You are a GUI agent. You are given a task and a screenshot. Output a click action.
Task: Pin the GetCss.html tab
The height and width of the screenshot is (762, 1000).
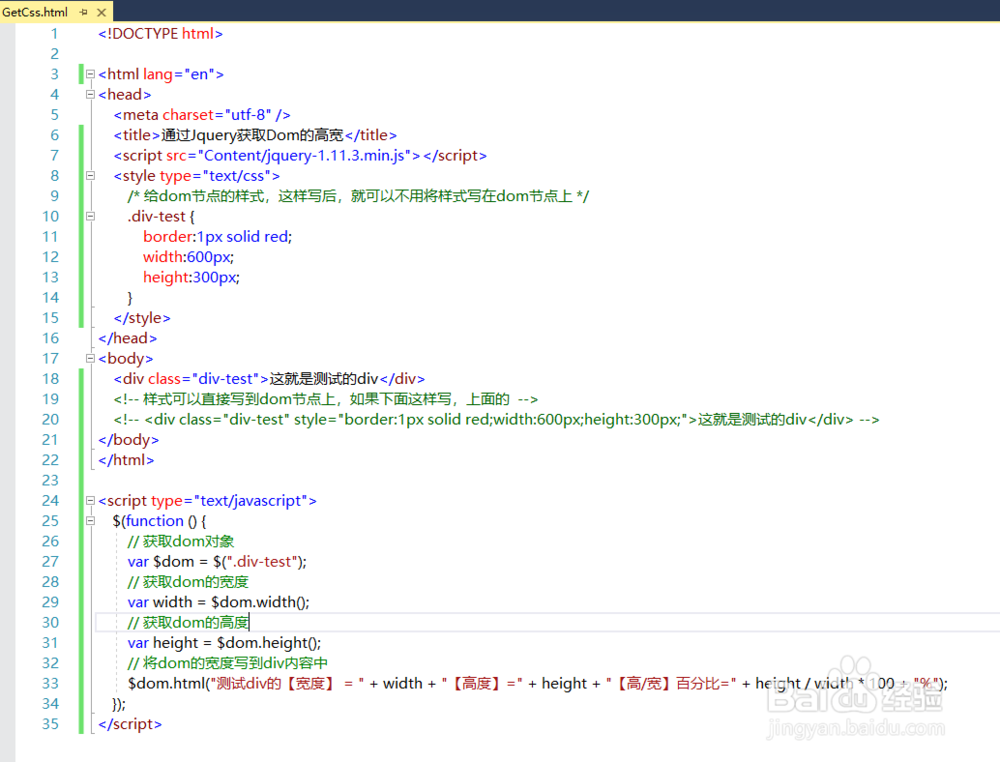(84, 12)
